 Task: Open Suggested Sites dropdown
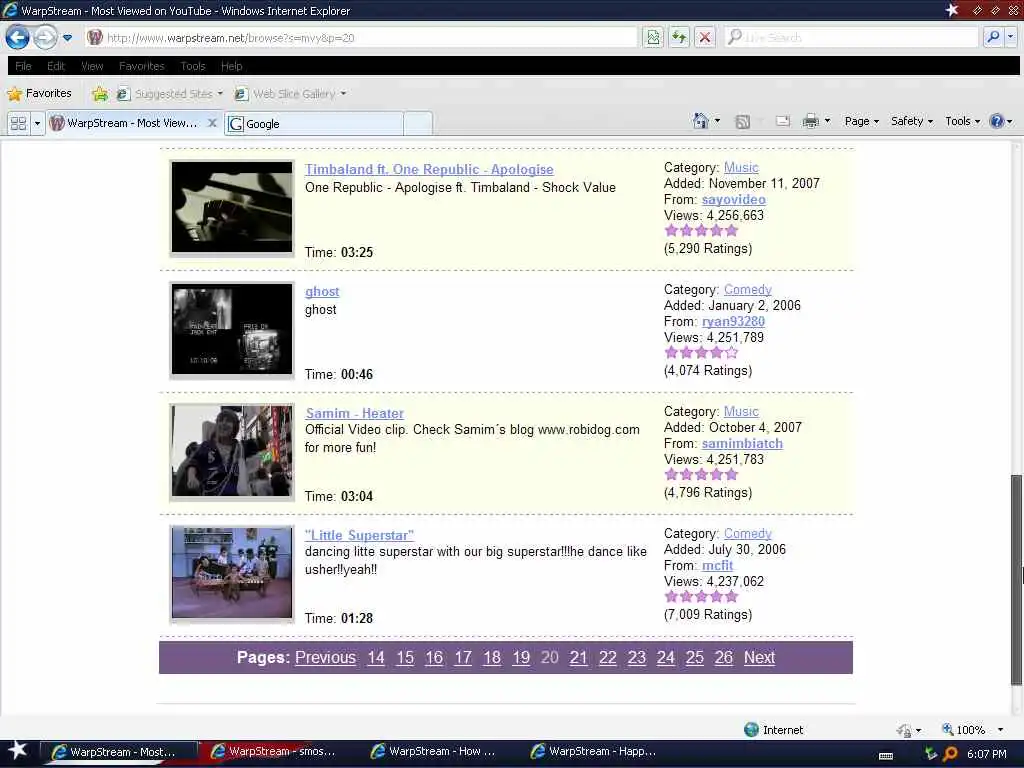point(170,94)
